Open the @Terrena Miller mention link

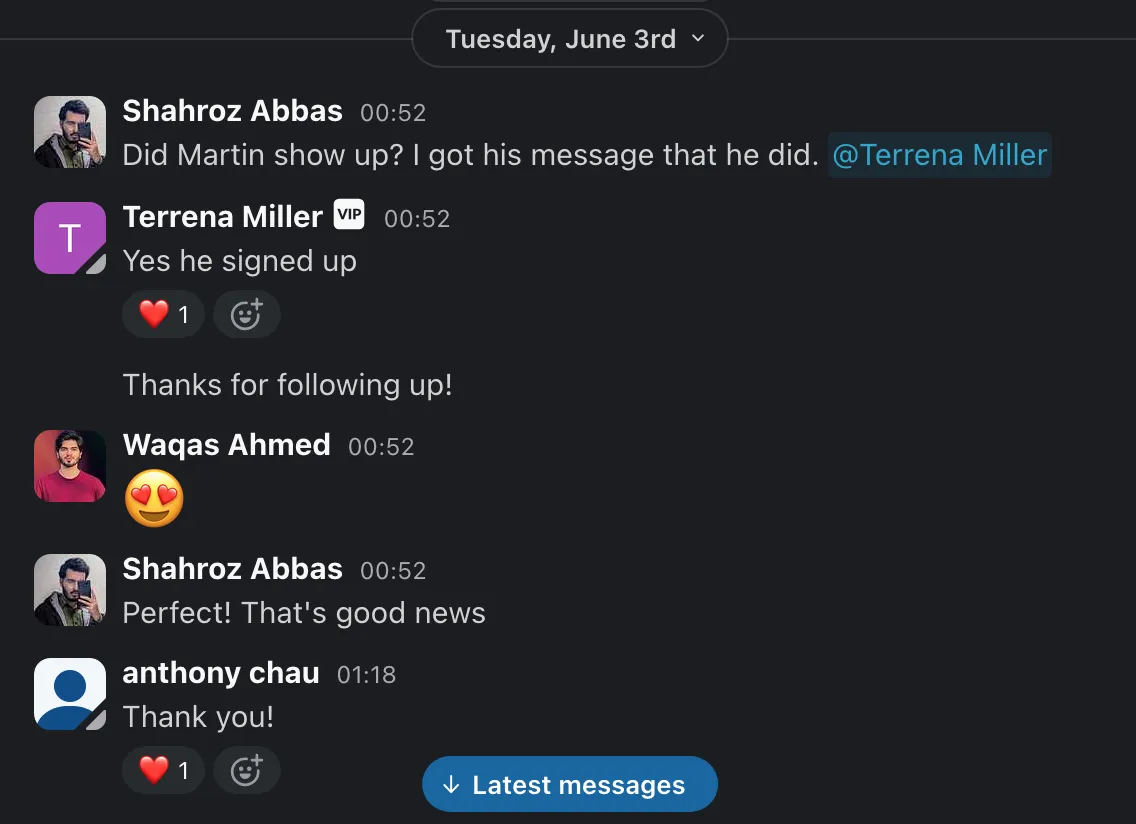(x=939, y=155)
